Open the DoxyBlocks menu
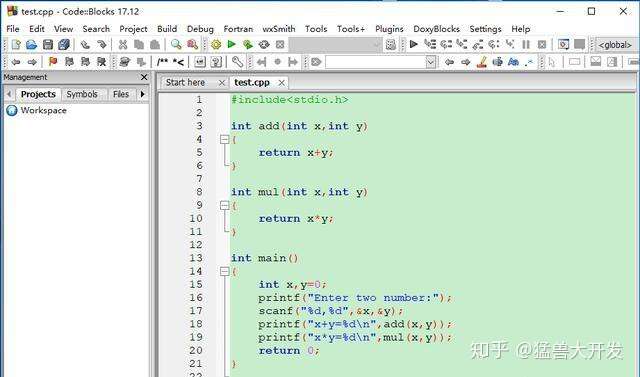640x377 pixels. tap(436, 29)
